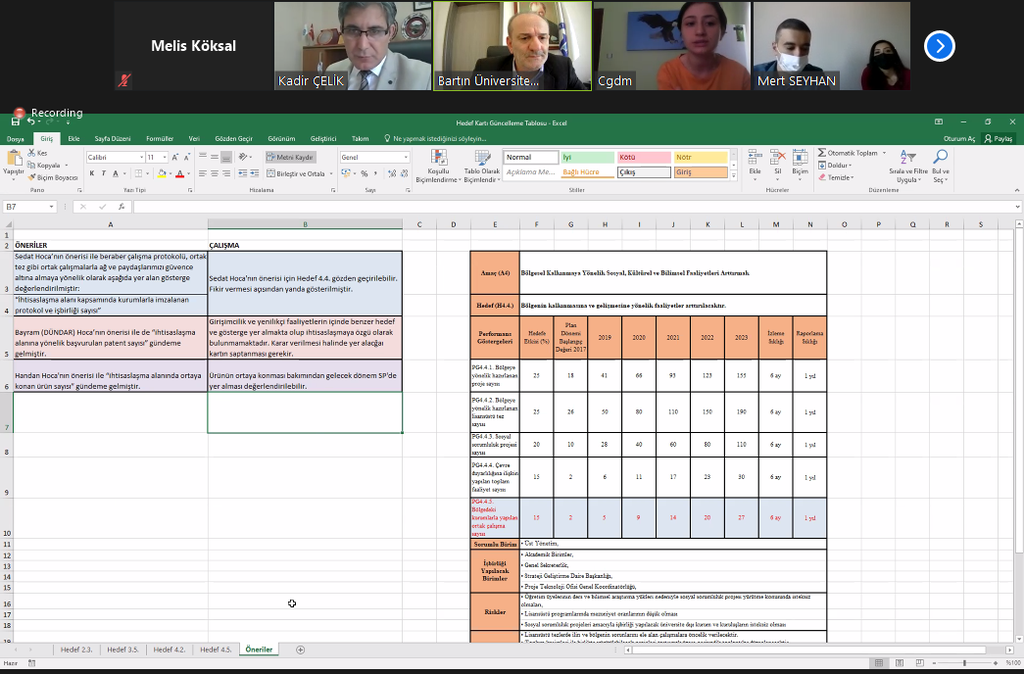Open the Formüller ribbon tab
Image resolution: width=1024 pixels, height=674 pixels.
(x=159, y=139)
